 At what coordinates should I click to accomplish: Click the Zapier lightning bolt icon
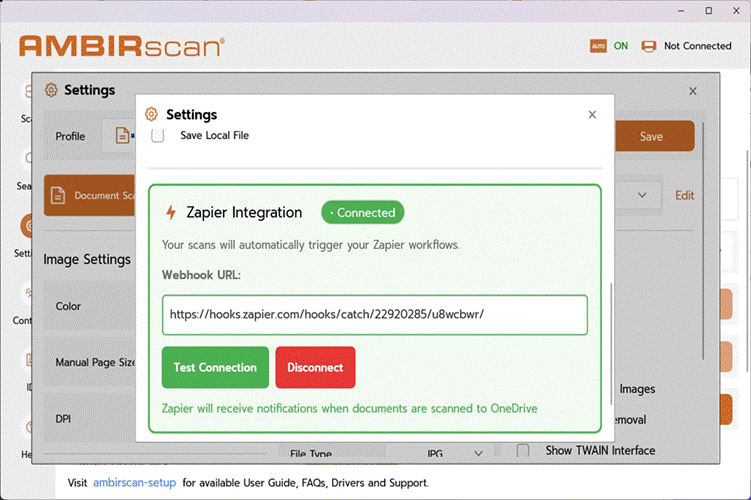pos(171,212)
